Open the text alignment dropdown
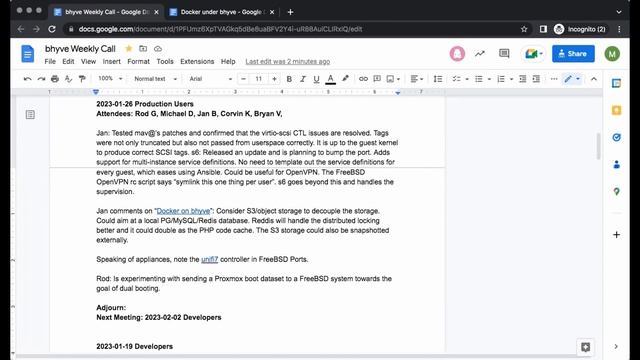The height and width of the screenshot is (360, 640). (417, 79)
